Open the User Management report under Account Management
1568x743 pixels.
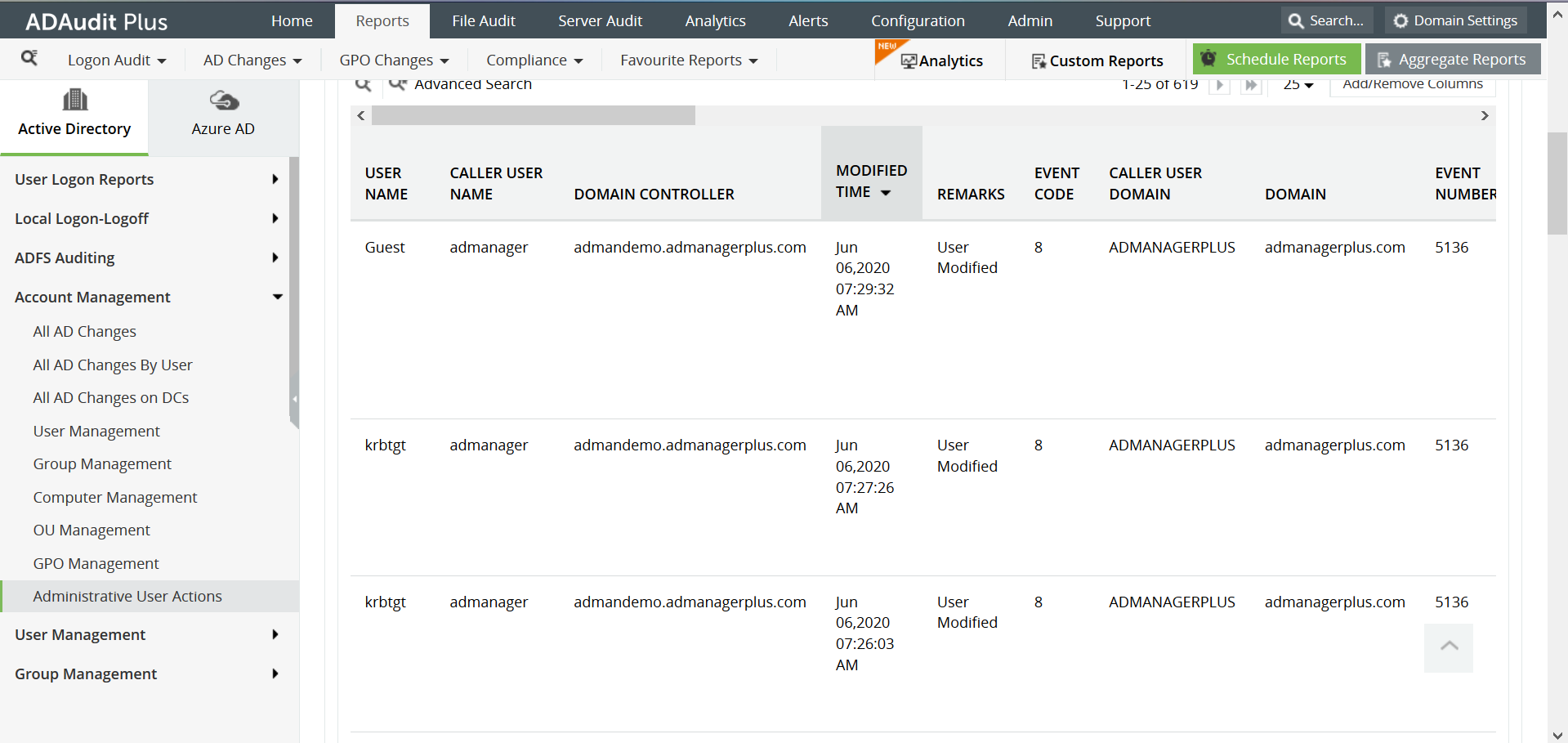click(96, 432)
